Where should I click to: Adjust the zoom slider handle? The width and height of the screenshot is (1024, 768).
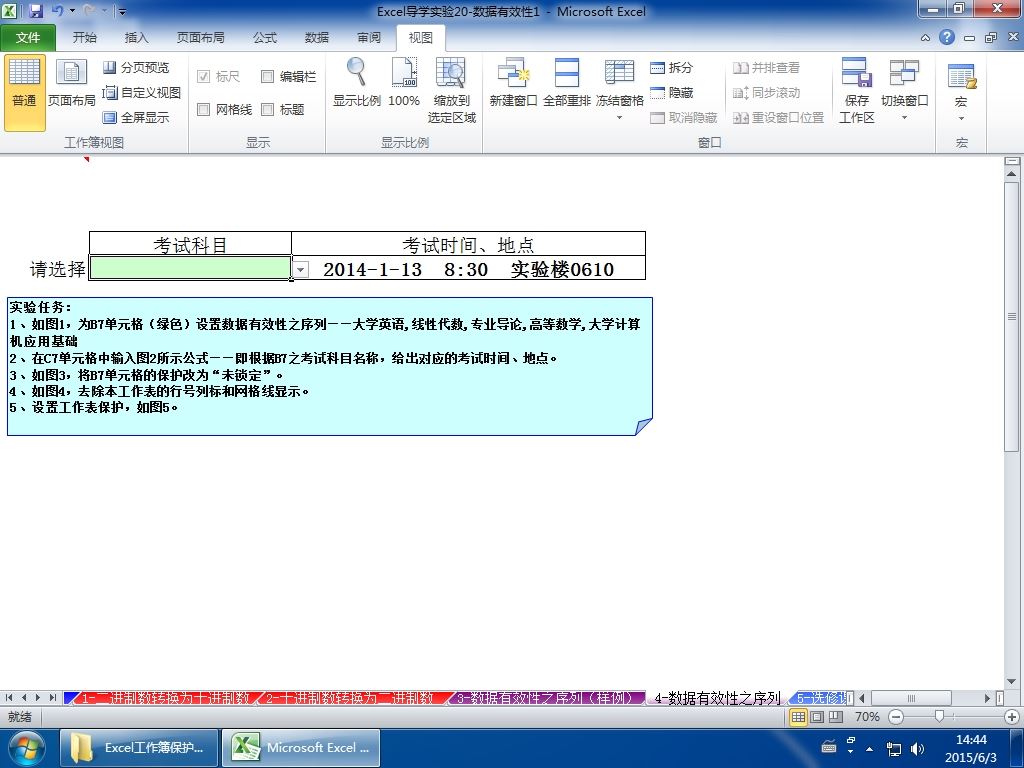coord(939,716)
